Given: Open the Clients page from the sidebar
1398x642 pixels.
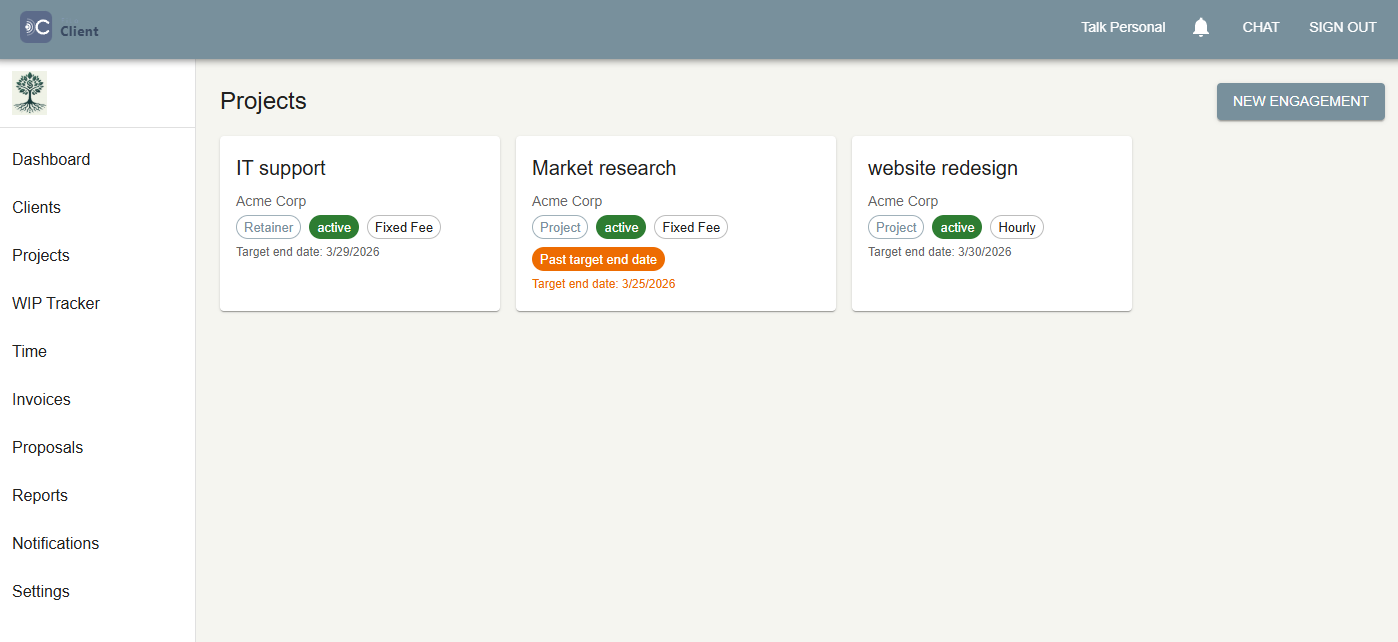Looking at the screenshot, I should point(36,207).
